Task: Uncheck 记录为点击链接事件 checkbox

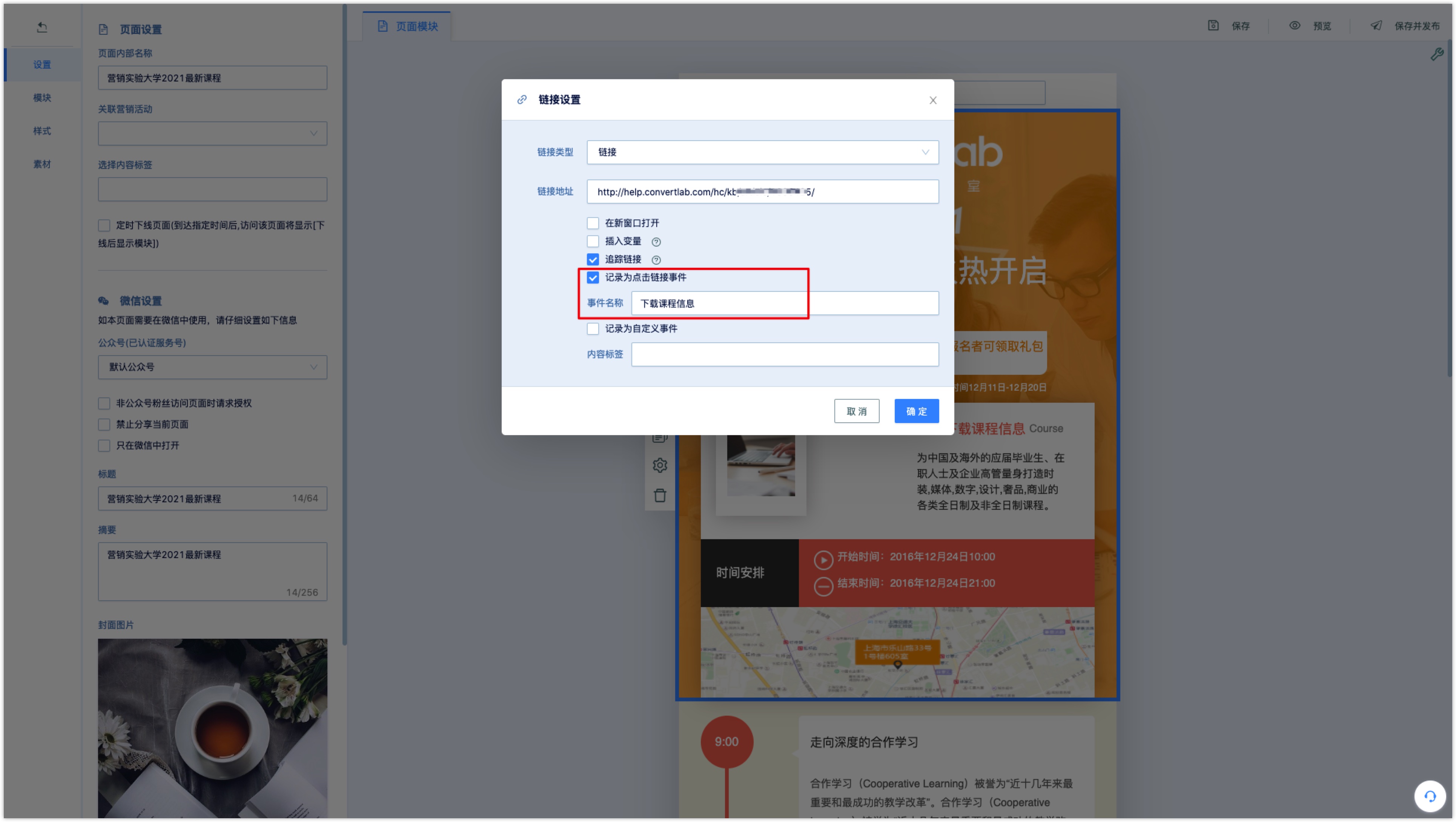Action: click(x=592, y=278)
